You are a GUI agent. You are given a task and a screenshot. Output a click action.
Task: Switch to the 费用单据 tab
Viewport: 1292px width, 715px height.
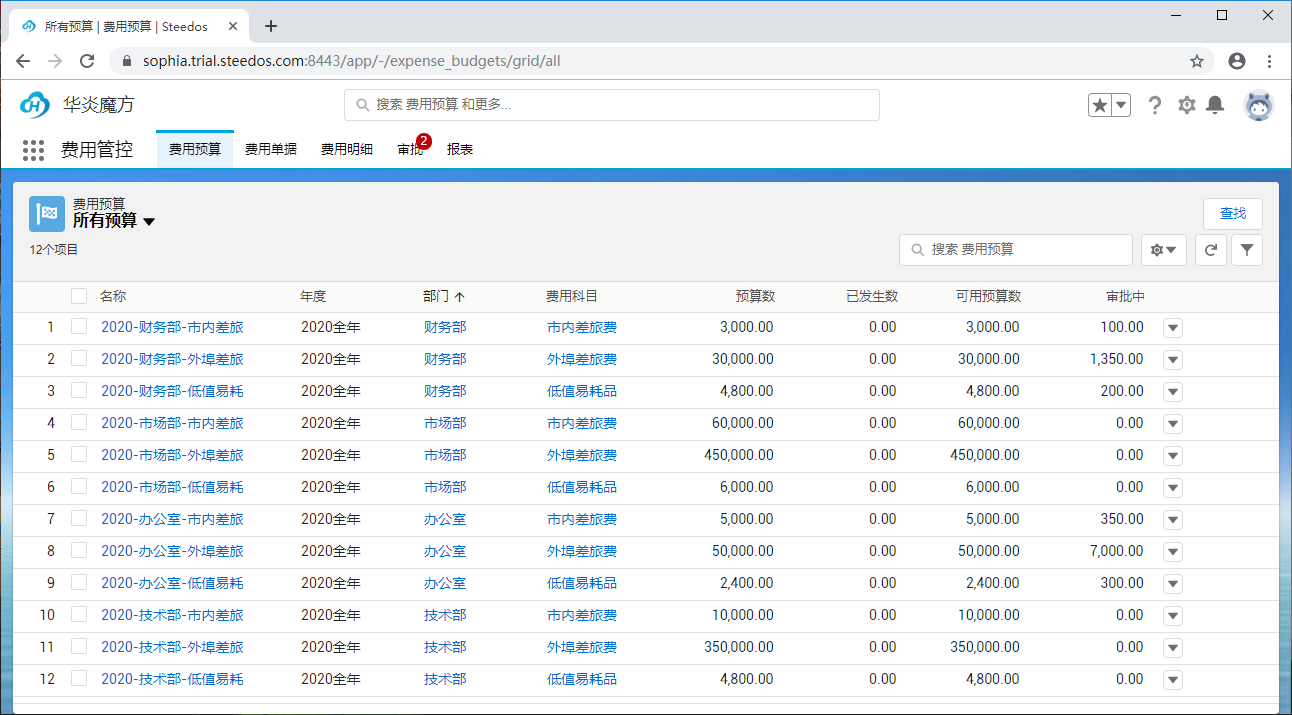tap(270, 147)
